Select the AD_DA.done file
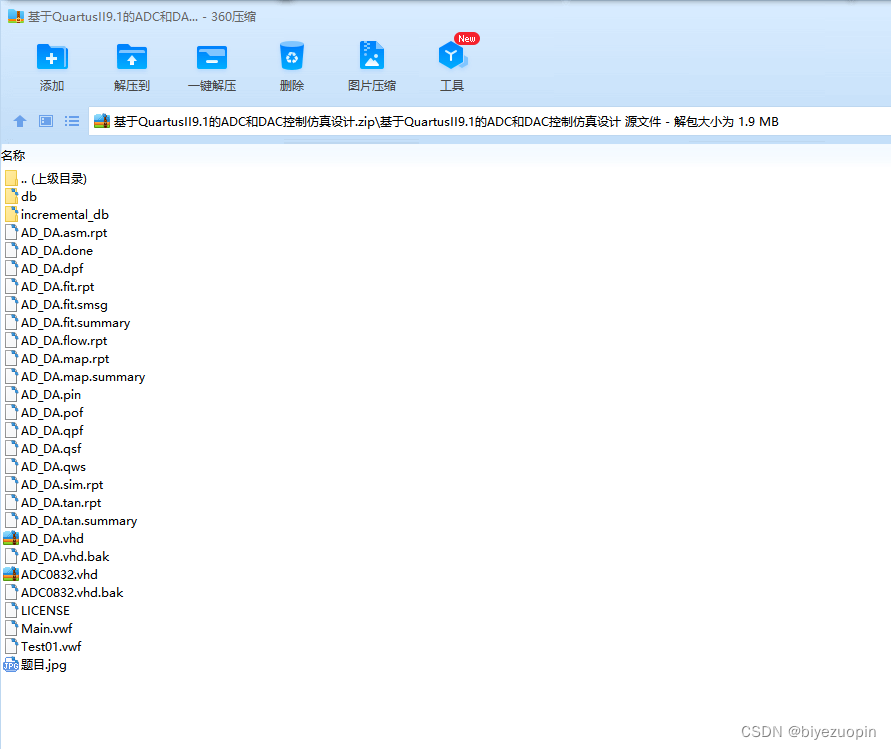The height and width of the screenshot is (749, 891). tap(48, 251)
